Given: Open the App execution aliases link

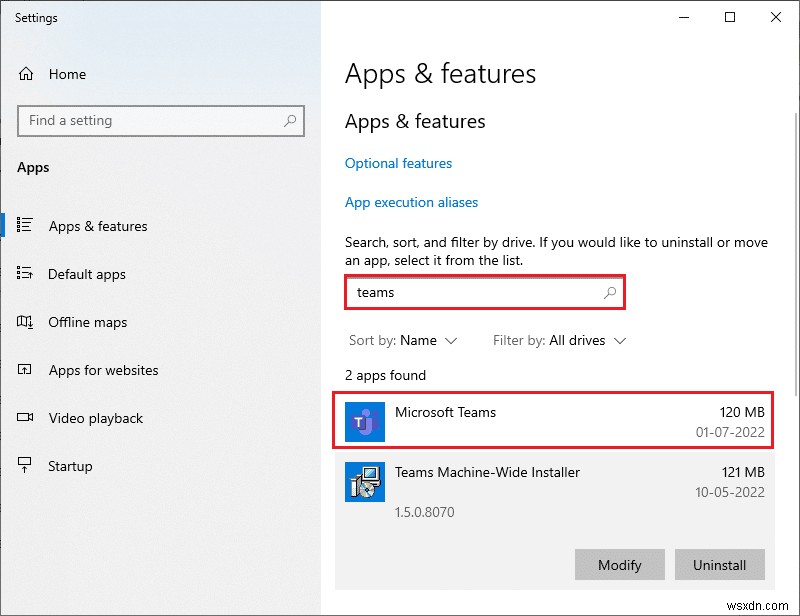Looking at the screenshot, I should (411, 202).
